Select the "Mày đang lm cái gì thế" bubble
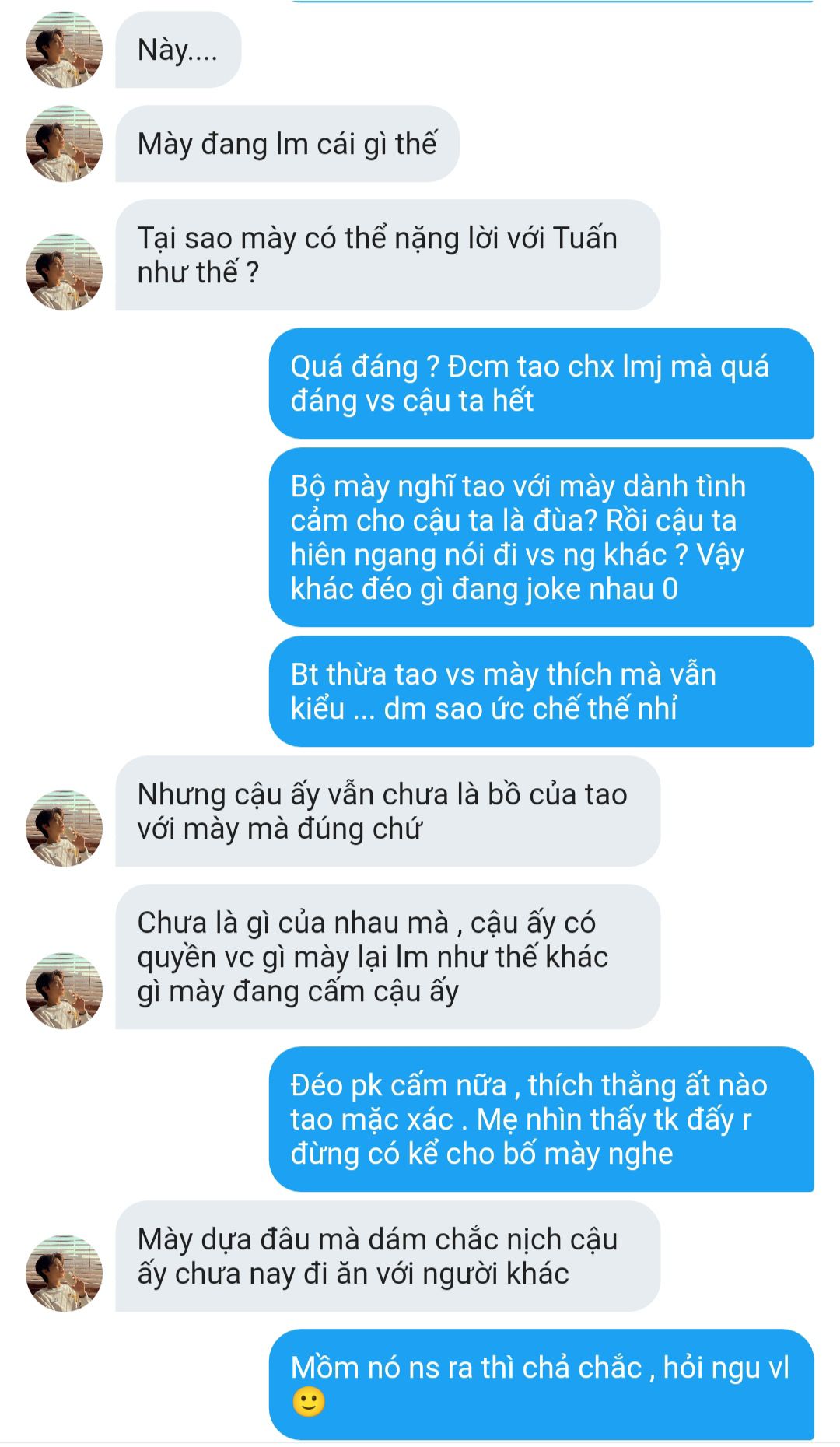This screenshot has width=840, height=1447. click(287, 144)
